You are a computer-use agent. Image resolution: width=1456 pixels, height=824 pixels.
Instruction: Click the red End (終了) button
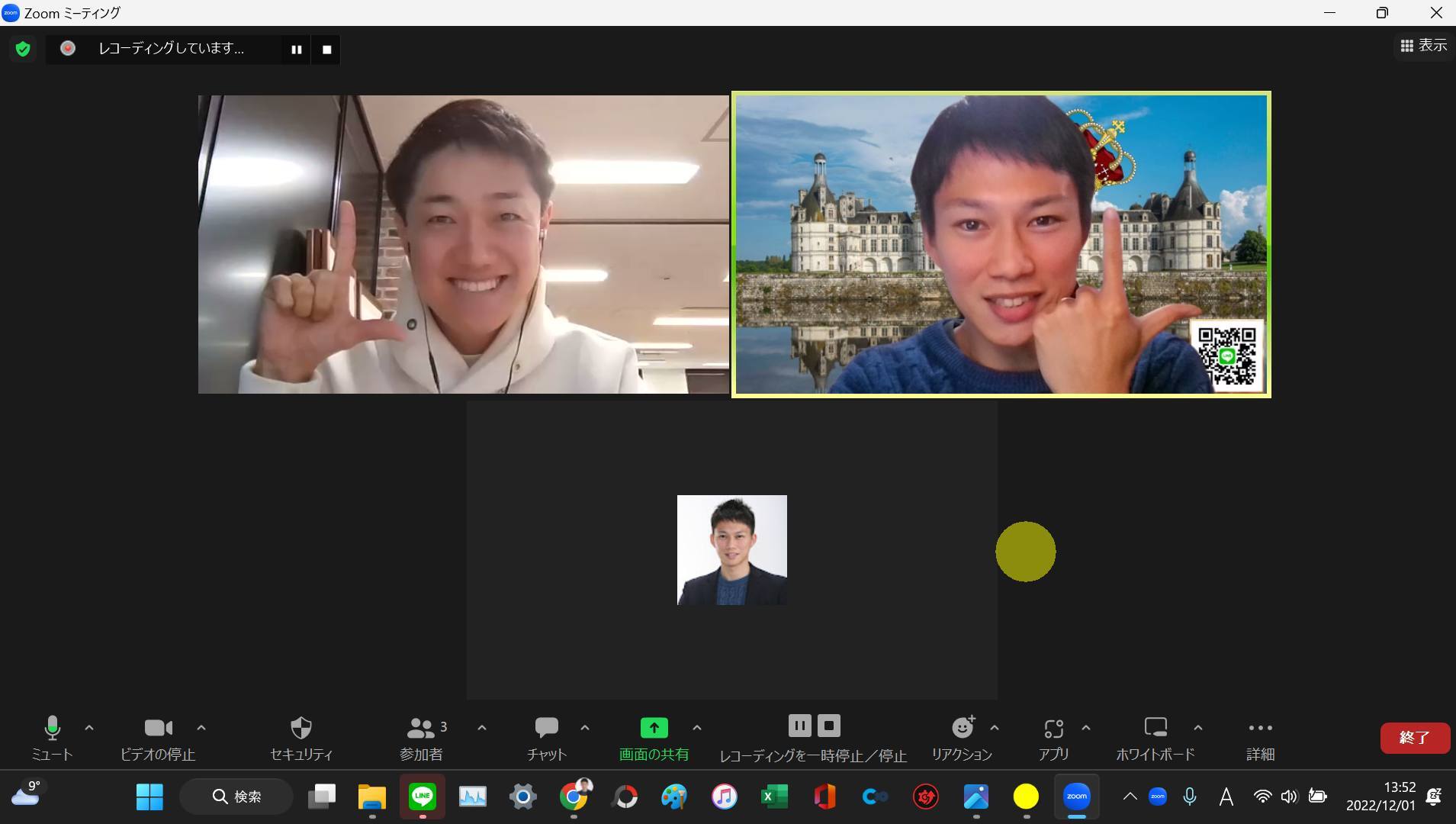[x=1414, y=738]
